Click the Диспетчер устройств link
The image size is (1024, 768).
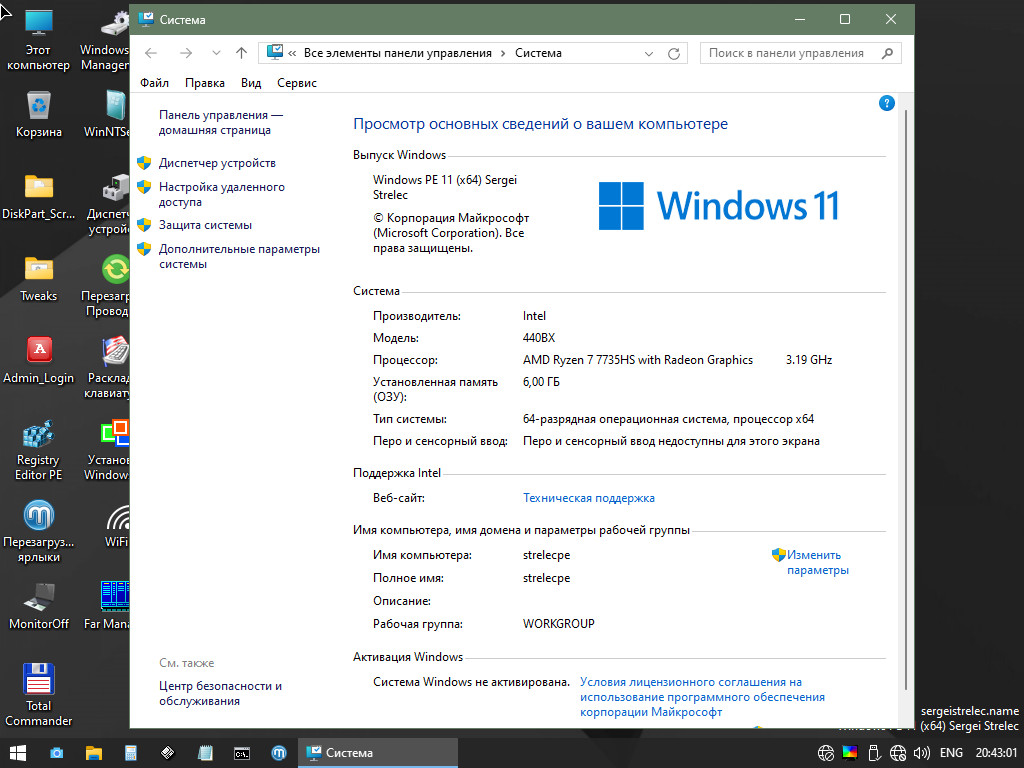point(217,163)
